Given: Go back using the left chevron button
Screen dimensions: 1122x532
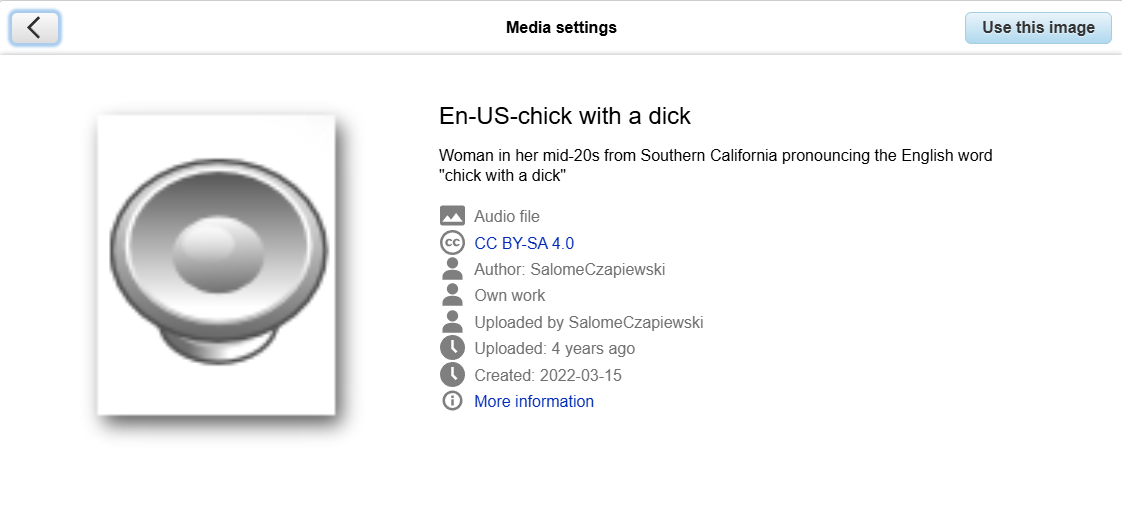Looking at the screenshot, I should 34,28.
